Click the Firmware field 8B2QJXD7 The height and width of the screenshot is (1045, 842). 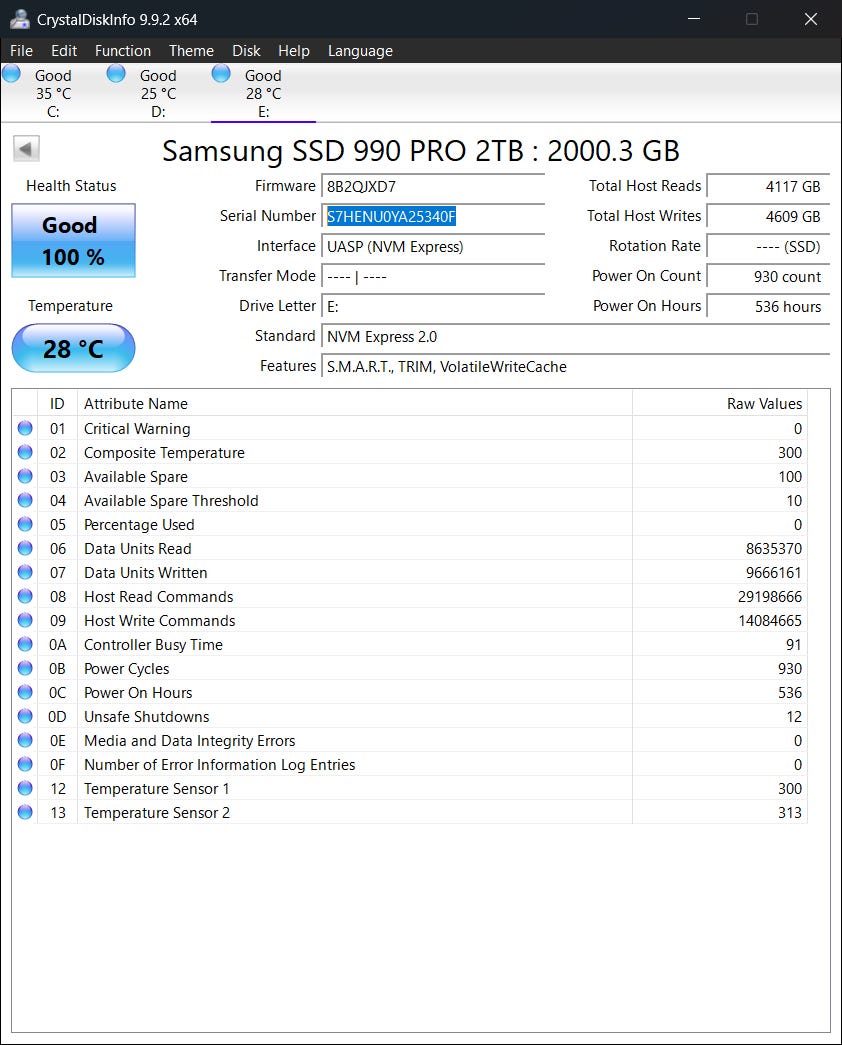pos(433,187)
